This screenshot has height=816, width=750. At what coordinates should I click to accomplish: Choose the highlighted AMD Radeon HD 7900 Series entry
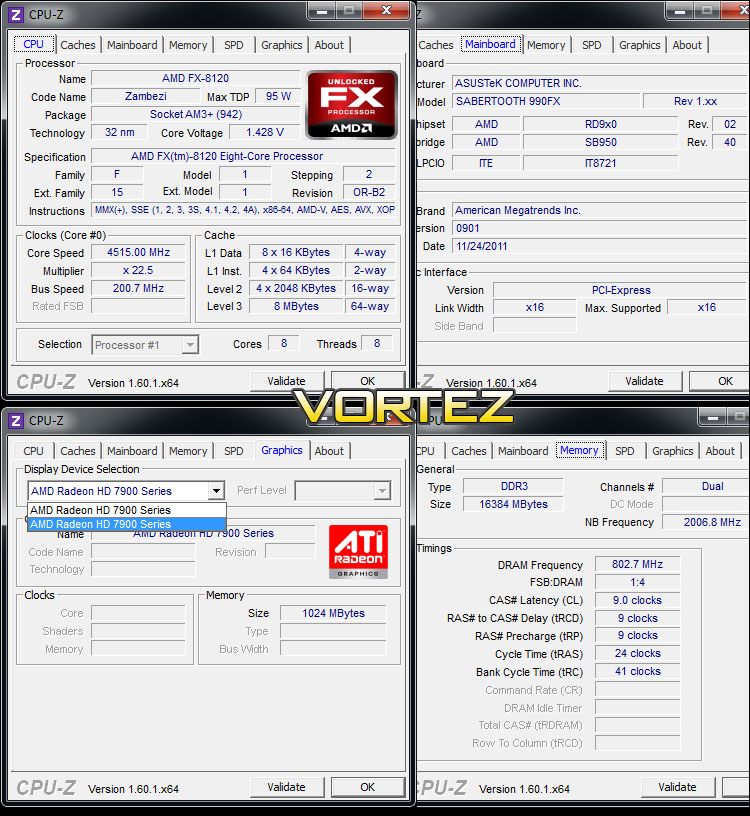(127, 524)
